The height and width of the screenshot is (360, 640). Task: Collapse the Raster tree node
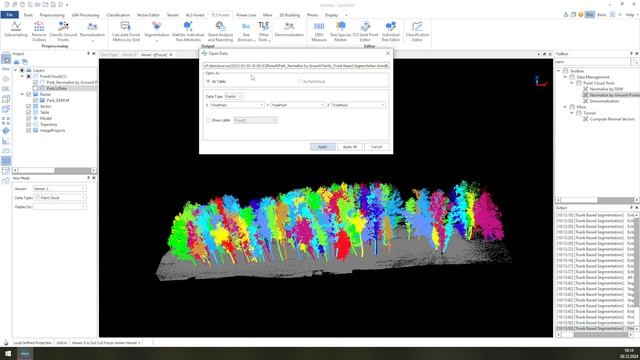pyautogui.click(x=22, y=94)
